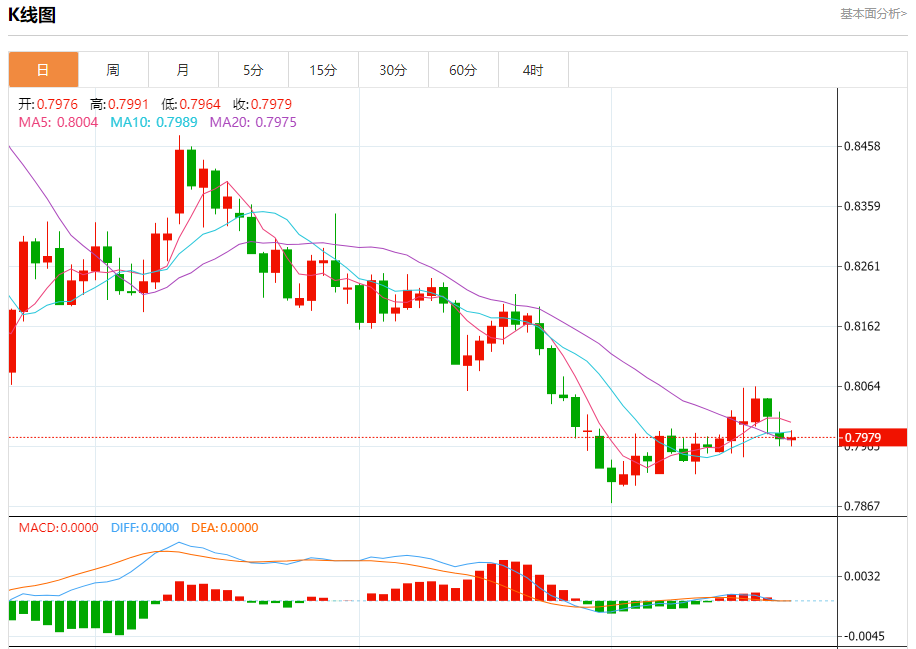Viewport: 916px width, 649px height.
Task: Click the 0.8064 price axis label
Action: pyautogui.click(x=862, y=386)
